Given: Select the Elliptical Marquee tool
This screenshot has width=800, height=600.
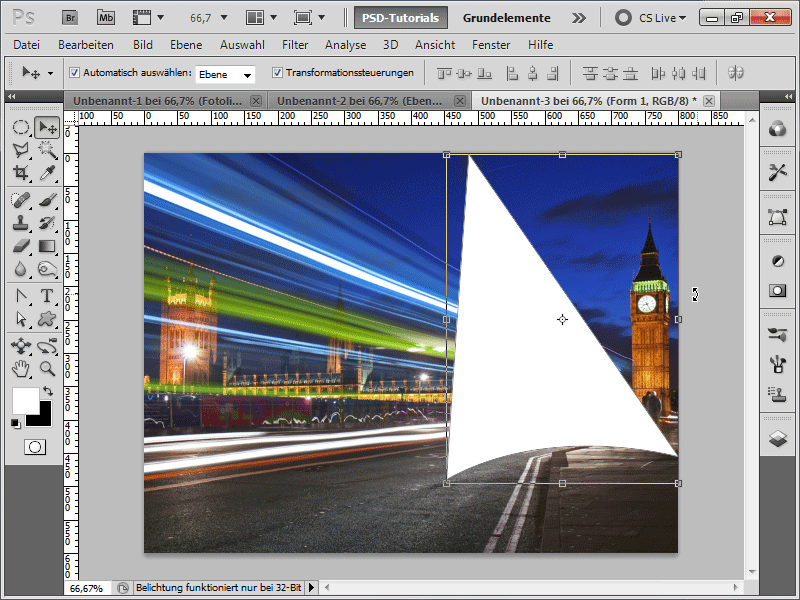Looking at the screenshot, I should pos(20,127).
